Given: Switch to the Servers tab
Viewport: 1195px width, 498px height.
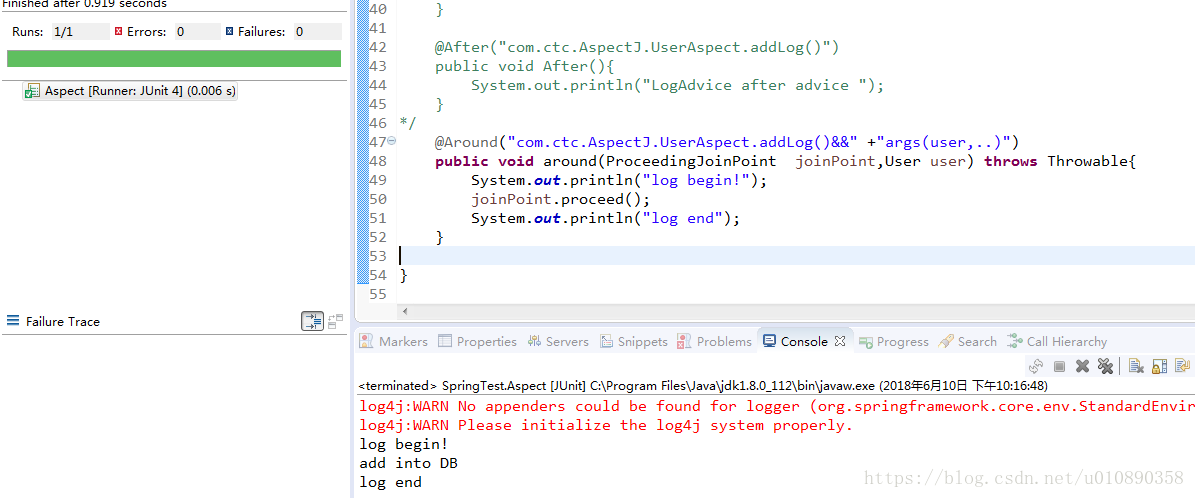Looking at the screenshot, I should click(x=558, y=342).
